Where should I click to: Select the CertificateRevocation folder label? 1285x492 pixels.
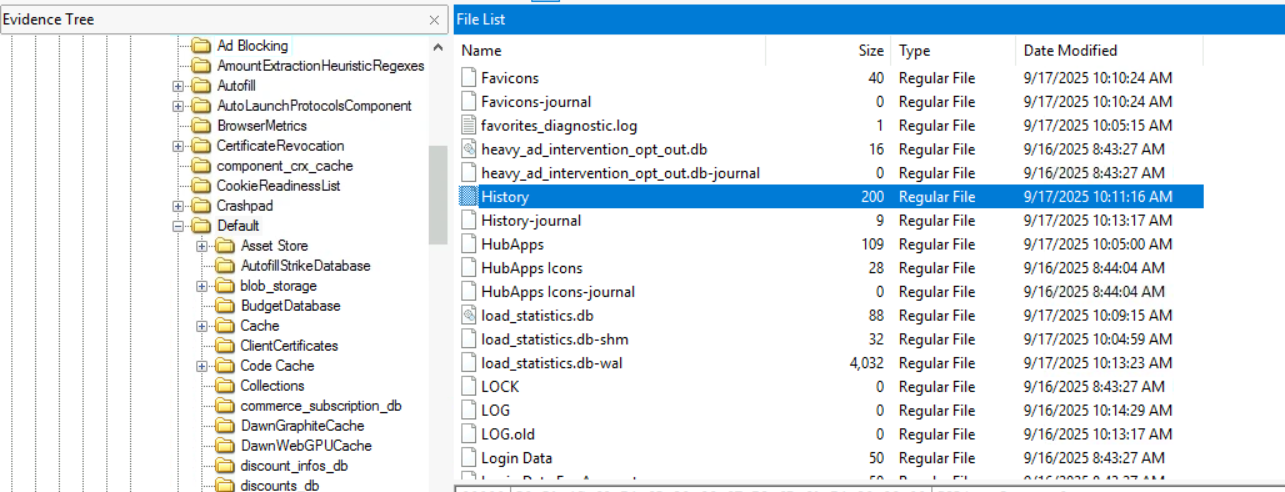[x=280, y=146]
